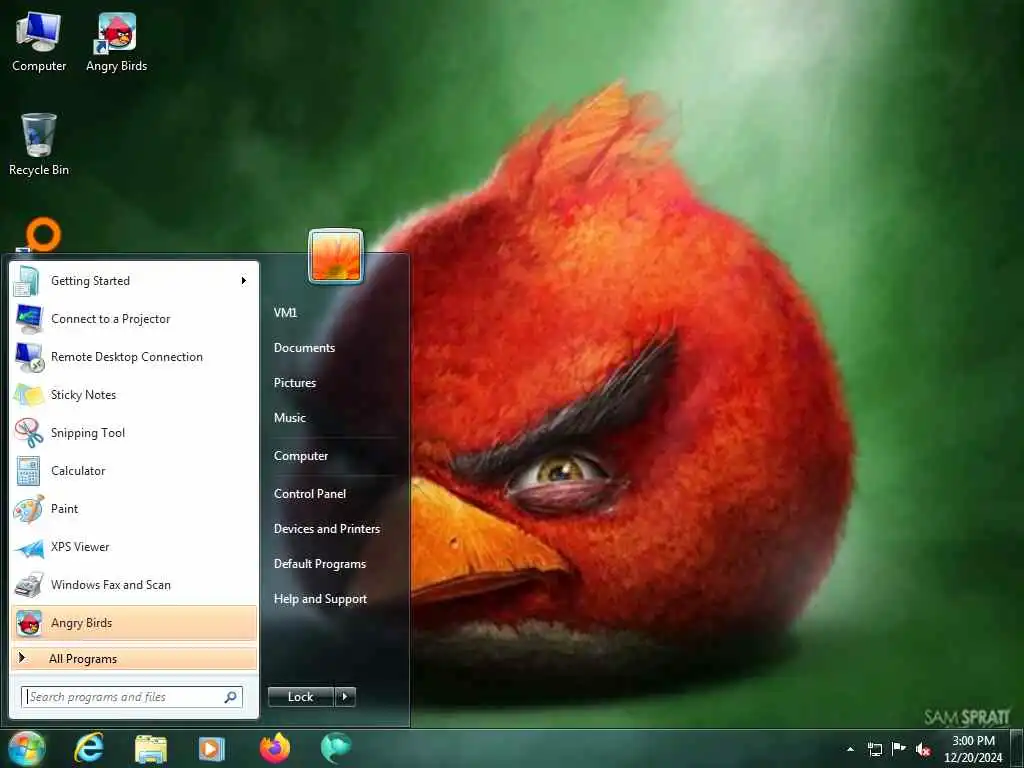This screenshot has width=1024, height=768.
Task: Open Control Panel
Action: (310, 494)
